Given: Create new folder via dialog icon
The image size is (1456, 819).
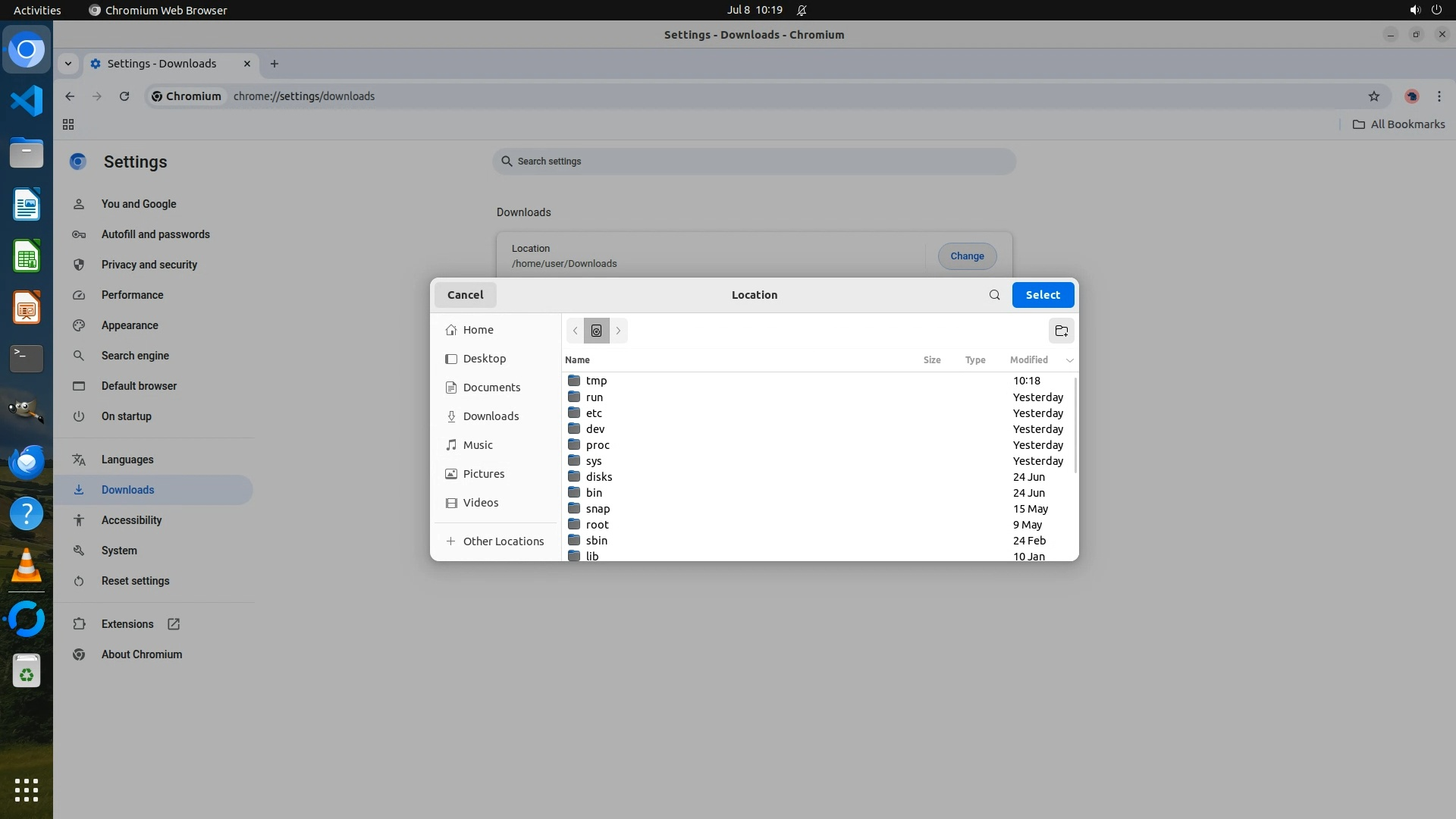Looking at the screenshot, I should click(1061, 331).
